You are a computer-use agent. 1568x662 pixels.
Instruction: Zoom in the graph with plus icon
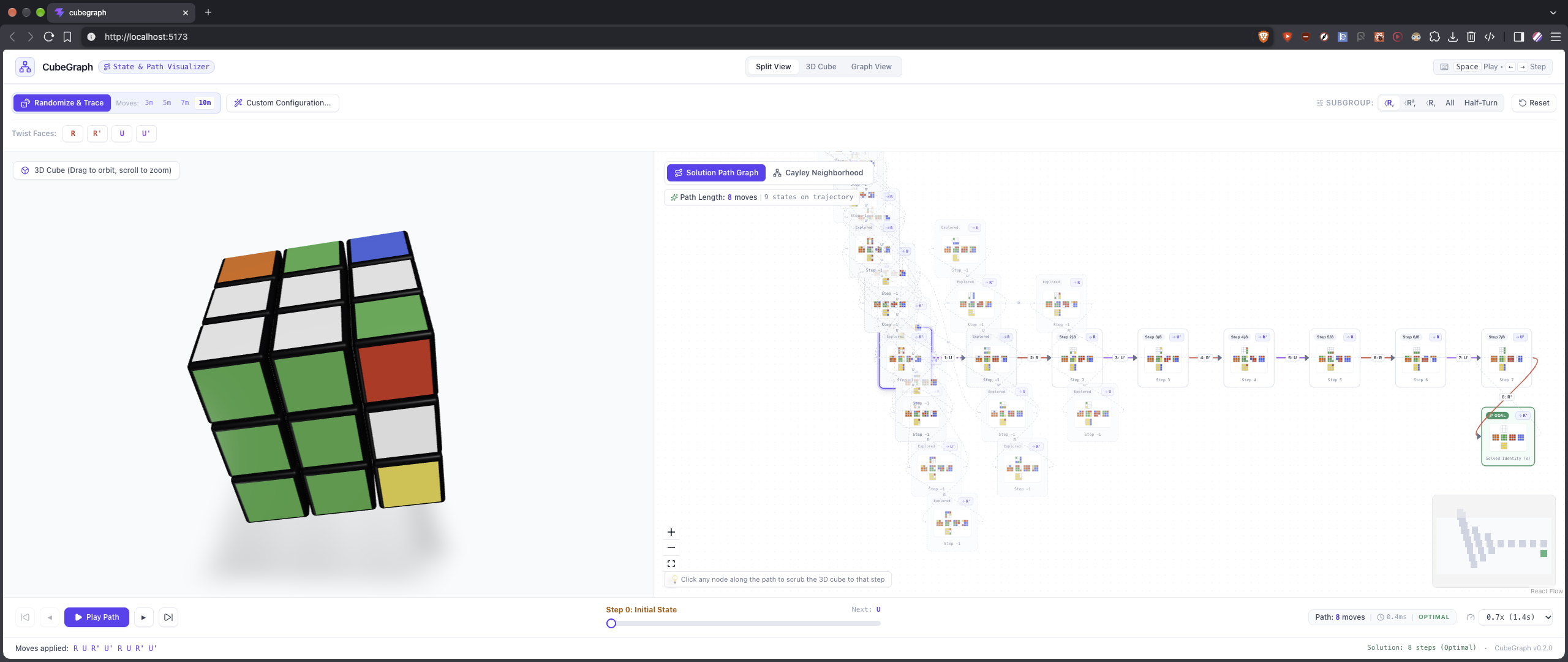671,532
